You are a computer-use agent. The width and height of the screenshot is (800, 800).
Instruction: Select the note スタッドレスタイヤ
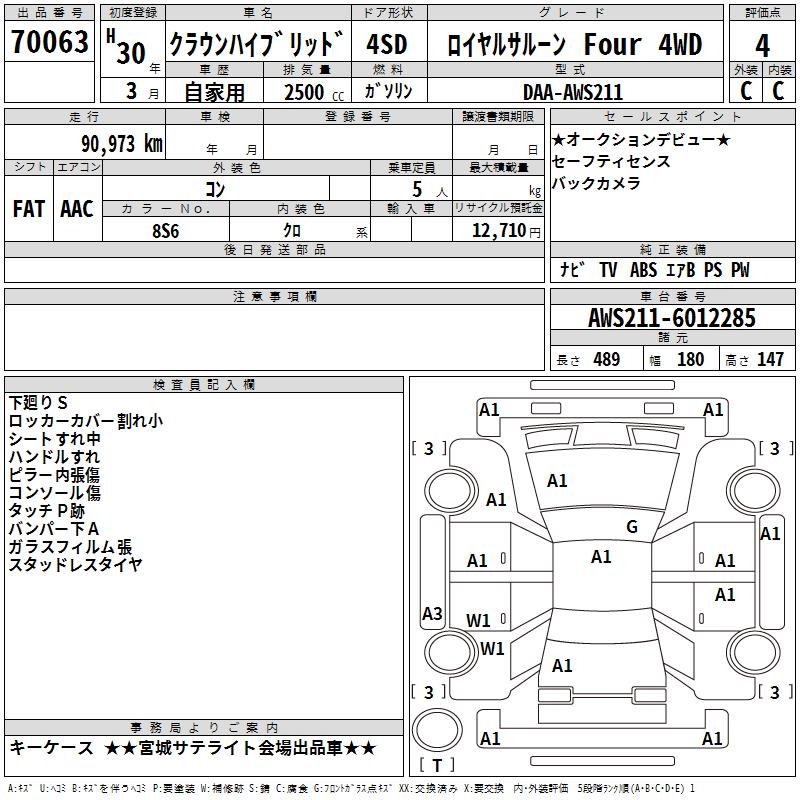tap(76, 565)
